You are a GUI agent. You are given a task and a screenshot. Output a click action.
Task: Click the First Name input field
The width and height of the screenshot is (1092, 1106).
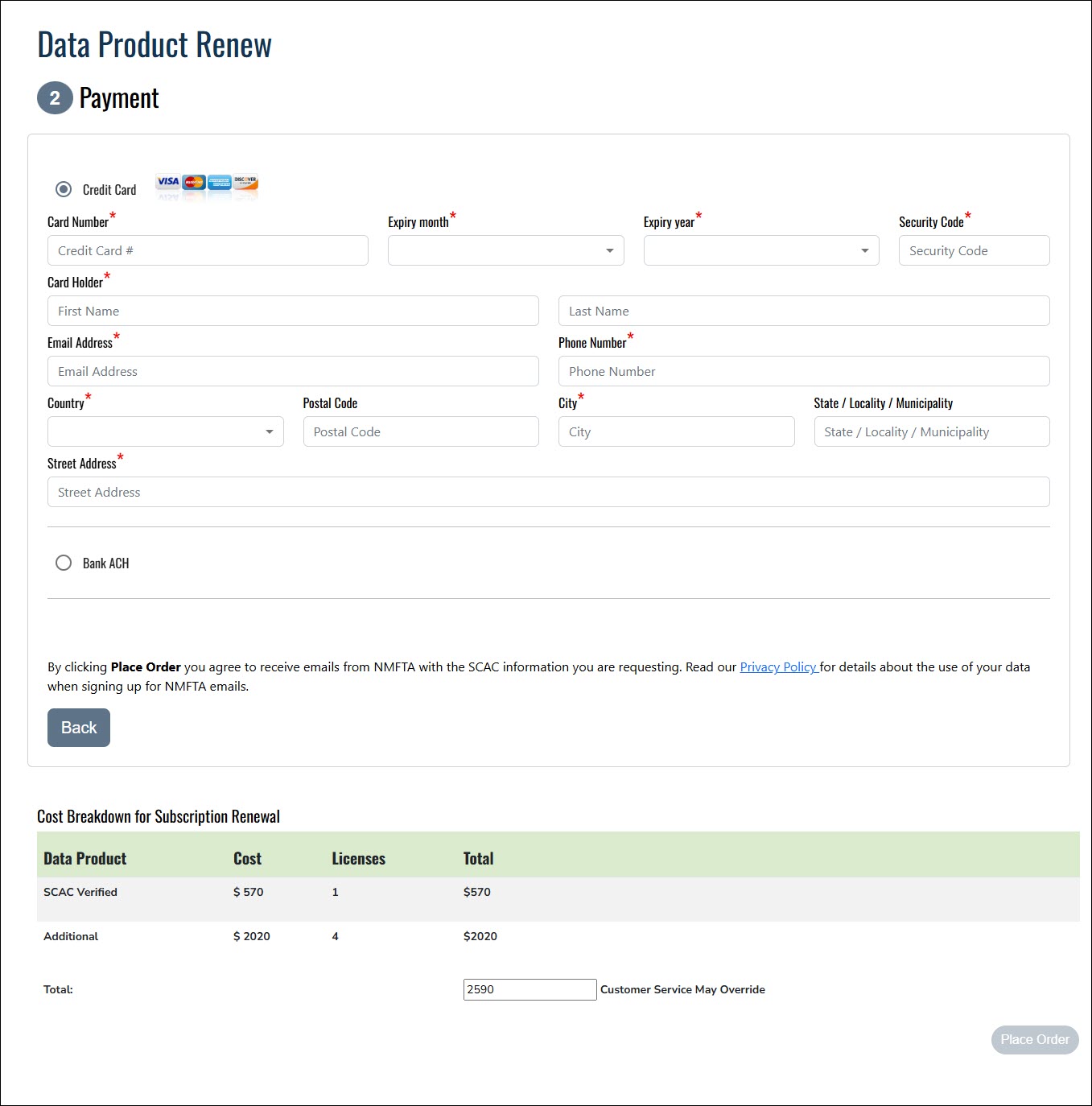click(x=293, y=311)
